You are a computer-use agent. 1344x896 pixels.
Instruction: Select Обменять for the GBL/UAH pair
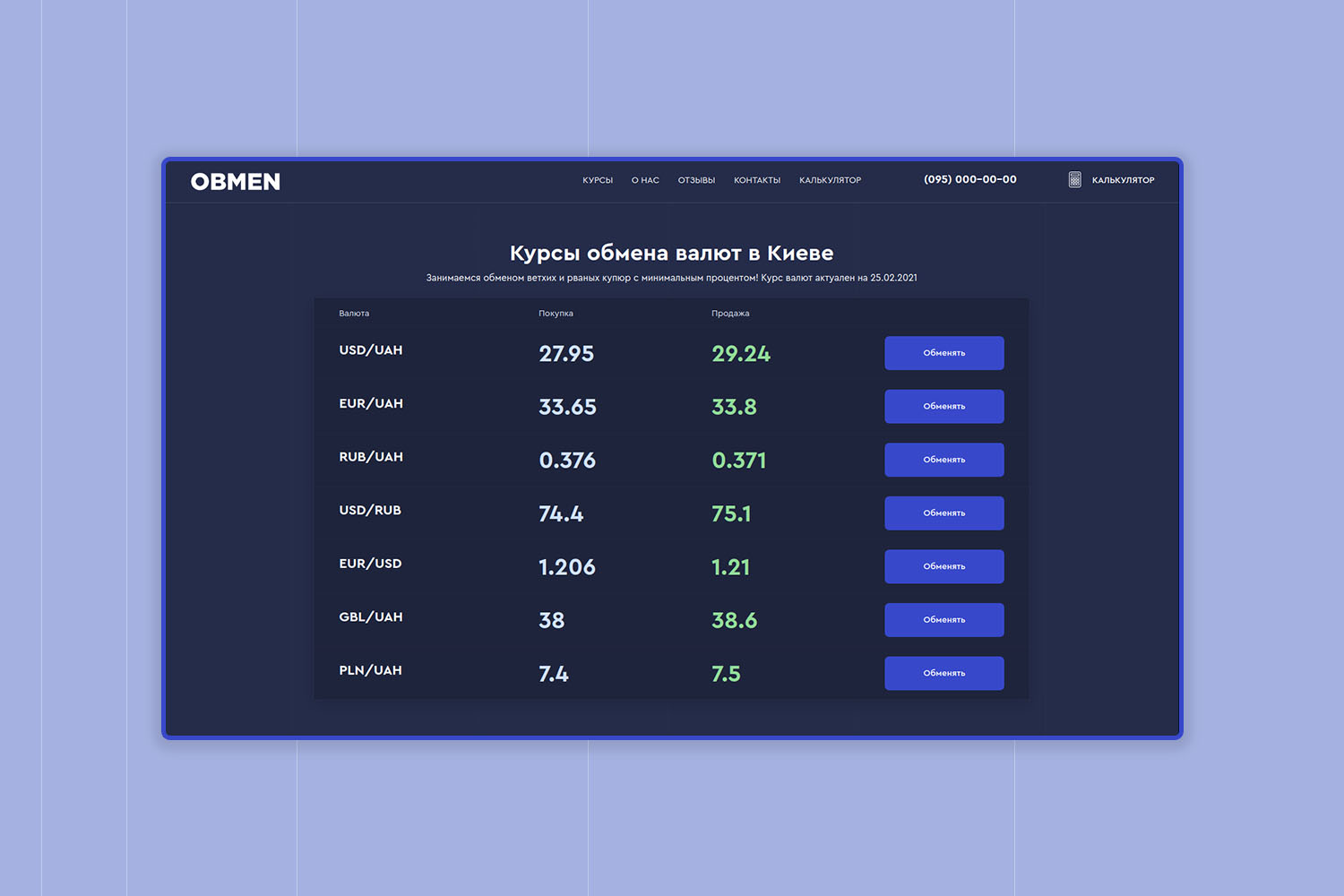pos(943,620)
